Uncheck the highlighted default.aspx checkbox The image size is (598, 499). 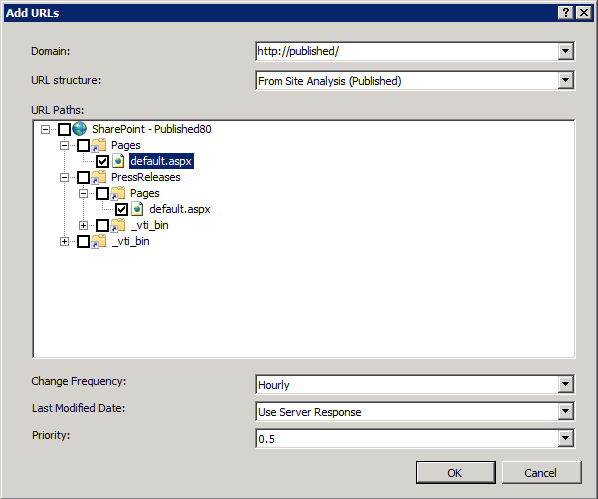pos(103,161)
